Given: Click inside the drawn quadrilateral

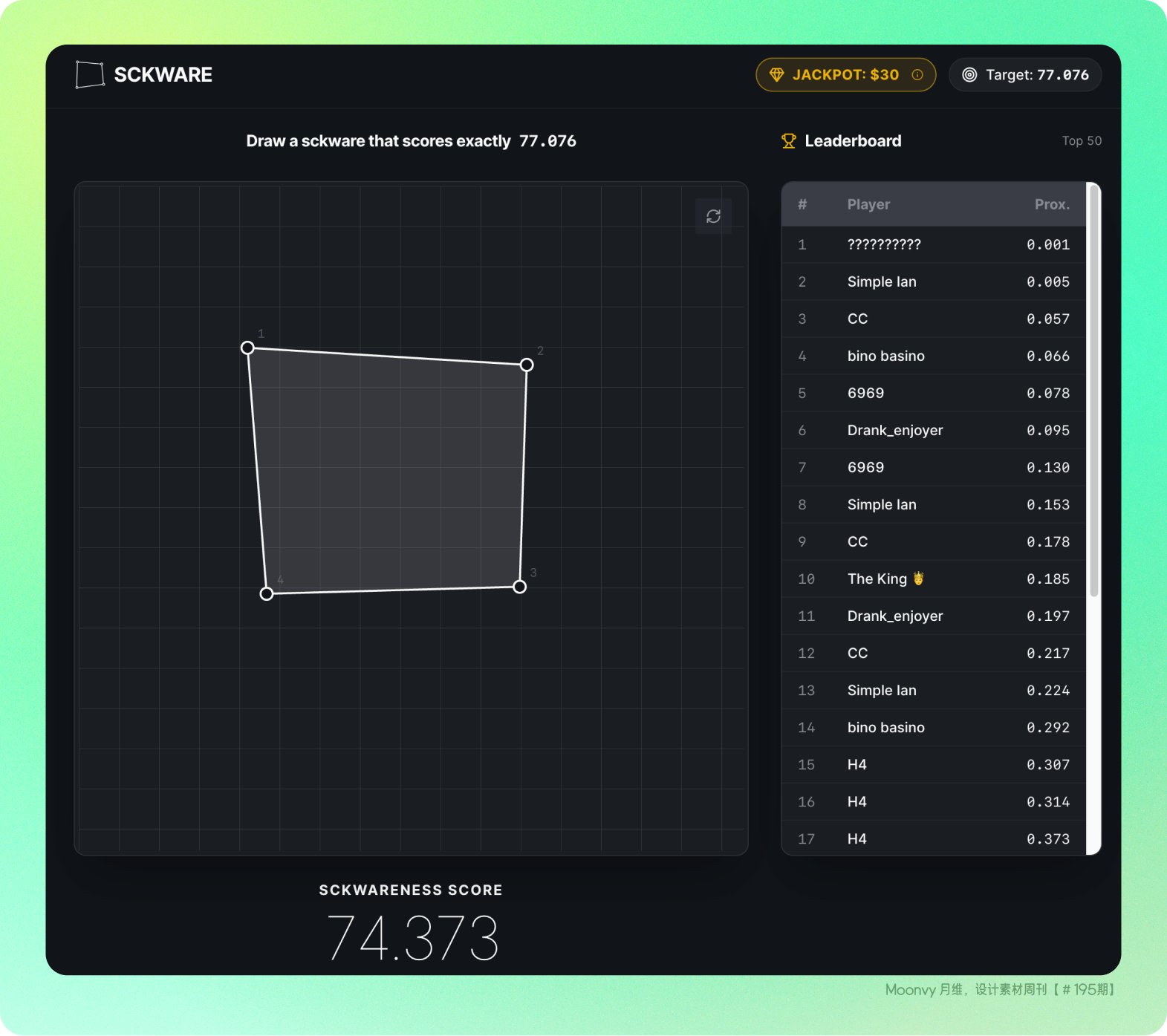Looking at the screenshot, I should pos(390,472).
